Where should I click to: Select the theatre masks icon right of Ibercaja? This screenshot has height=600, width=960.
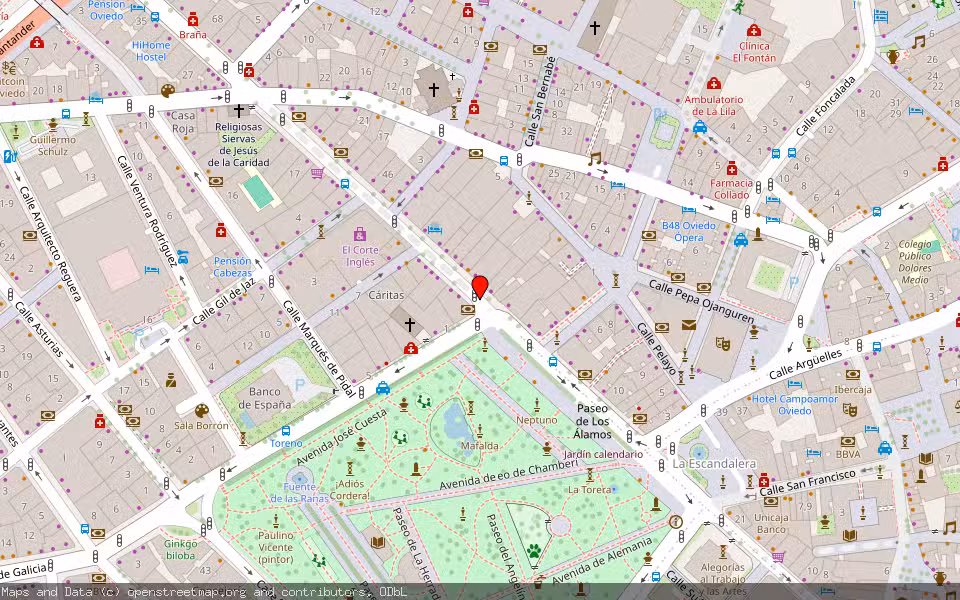tap(849, 409)
